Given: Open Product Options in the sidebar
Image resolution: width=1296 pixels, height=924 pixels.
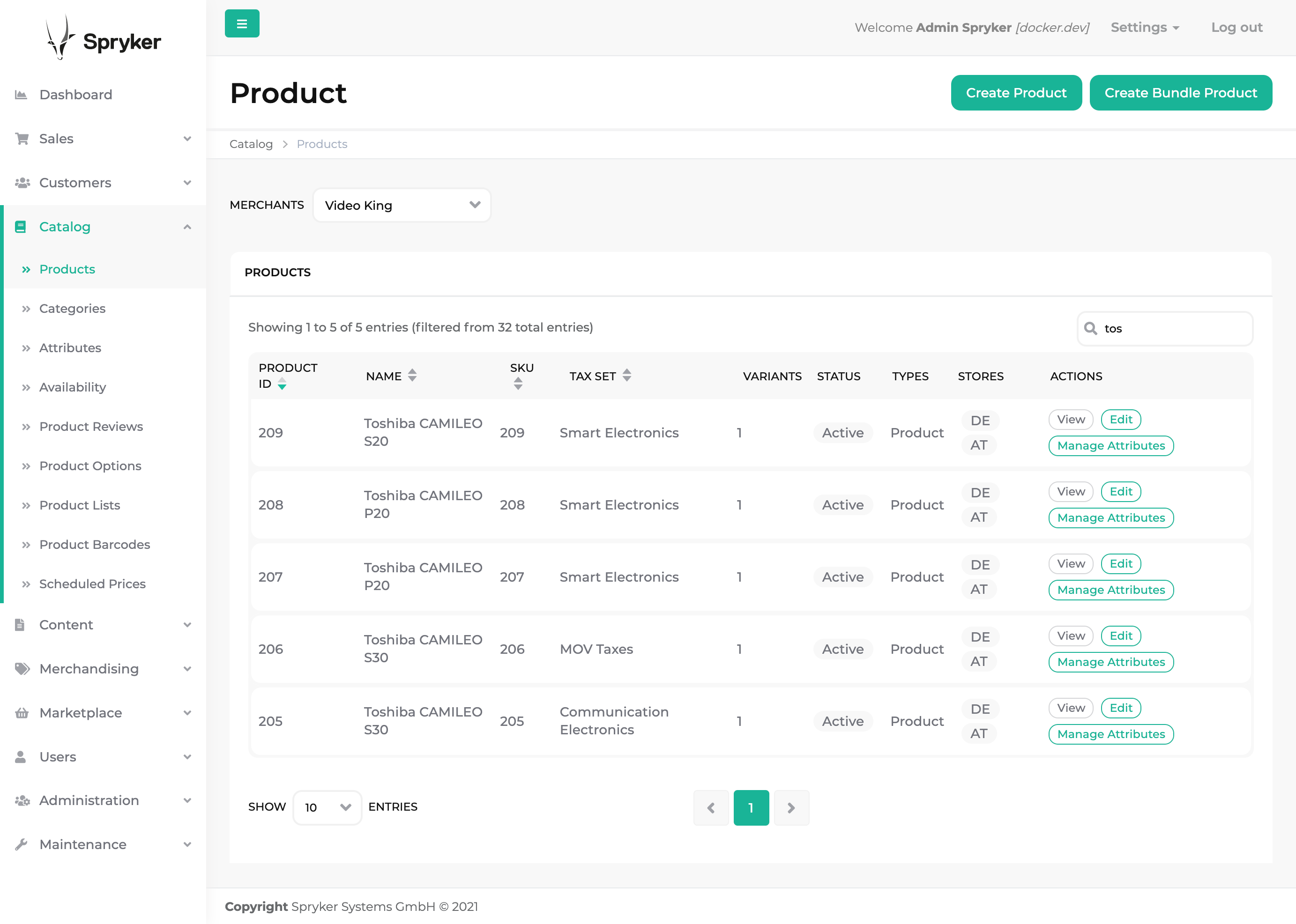Looking at the screenshot, I should 90,466.
